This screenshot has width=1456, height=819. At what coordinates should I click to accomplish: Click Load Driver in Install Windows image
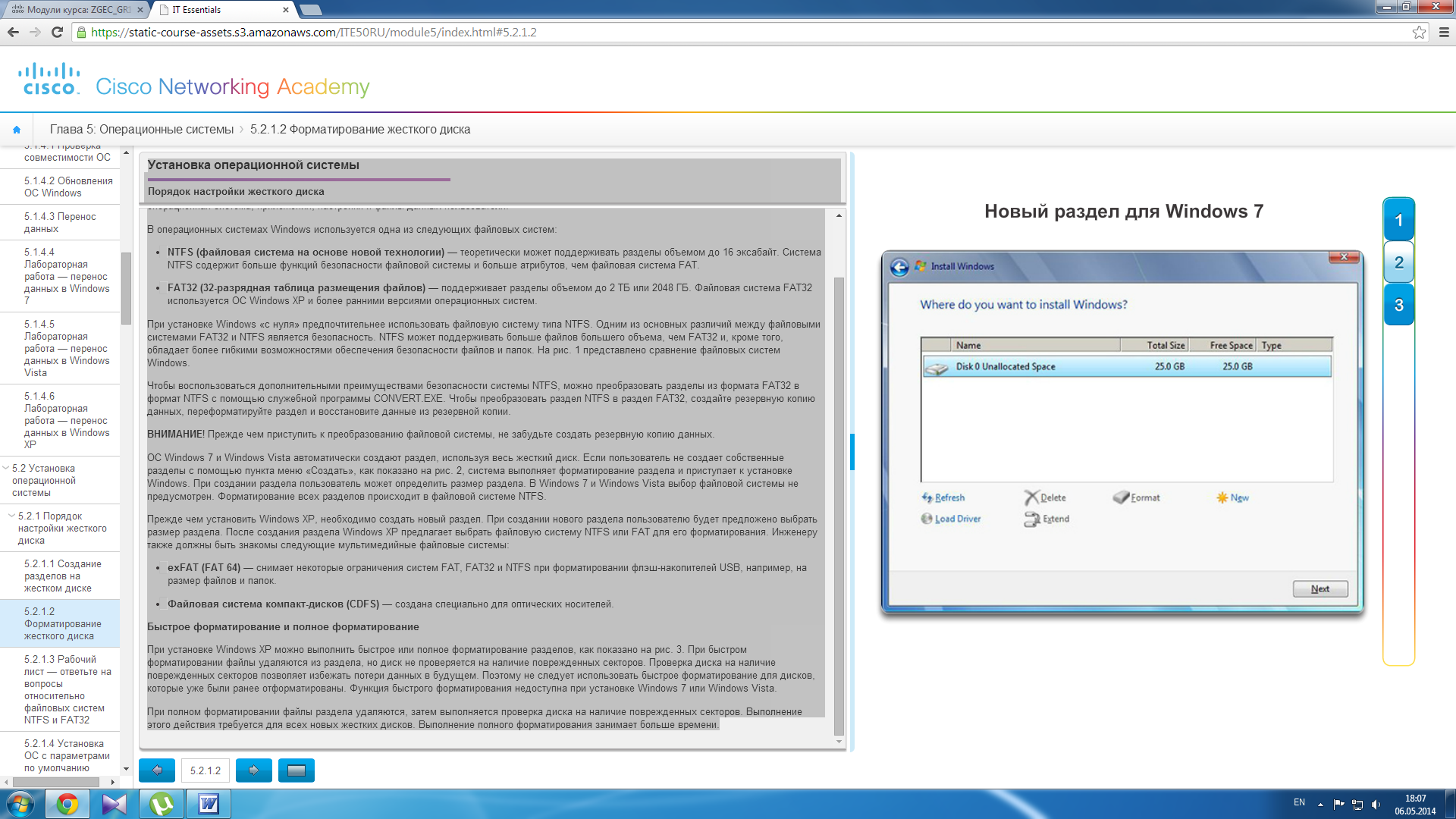pyautogui.click(x=951, y=519)
